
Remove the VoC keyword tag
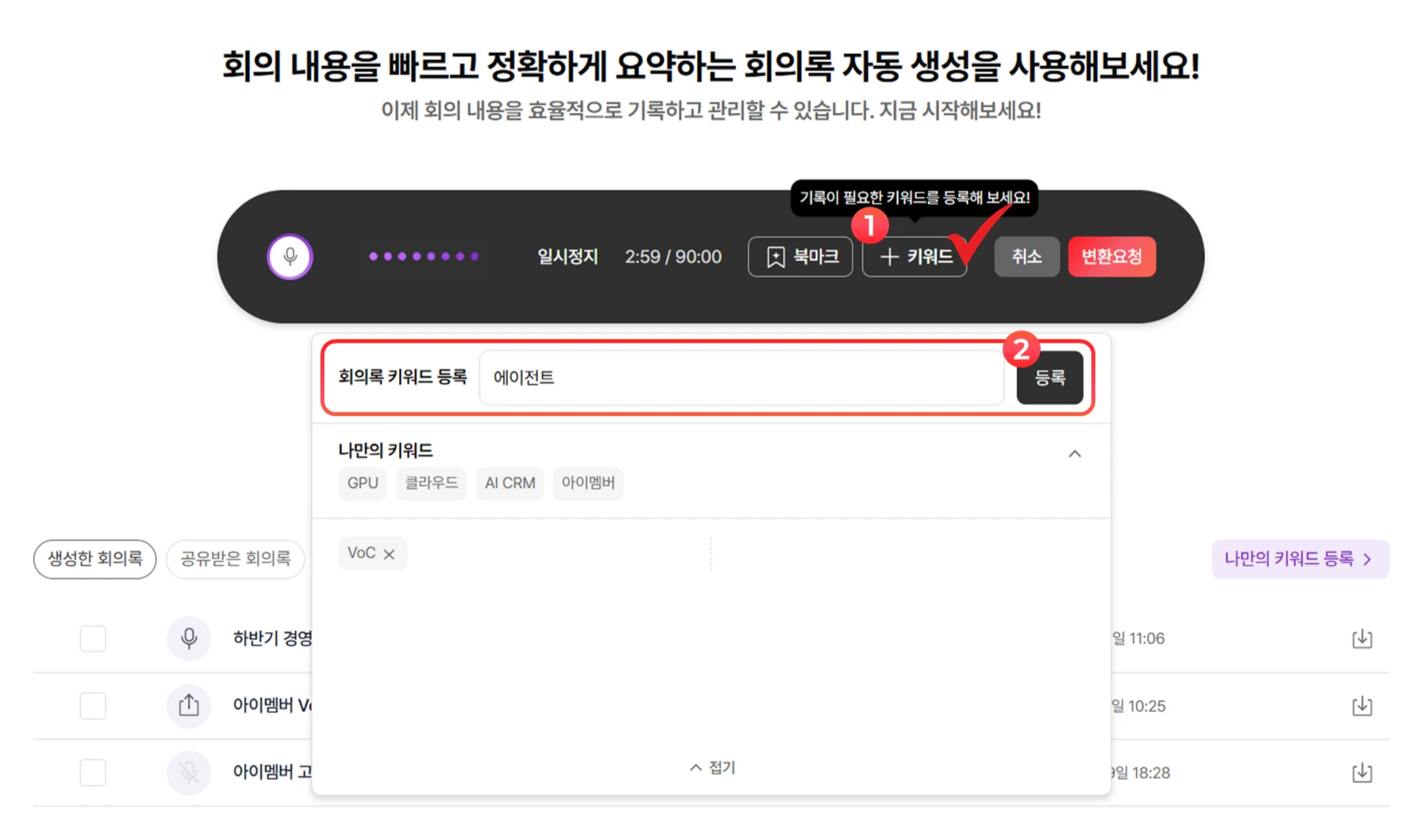[389, 554]
